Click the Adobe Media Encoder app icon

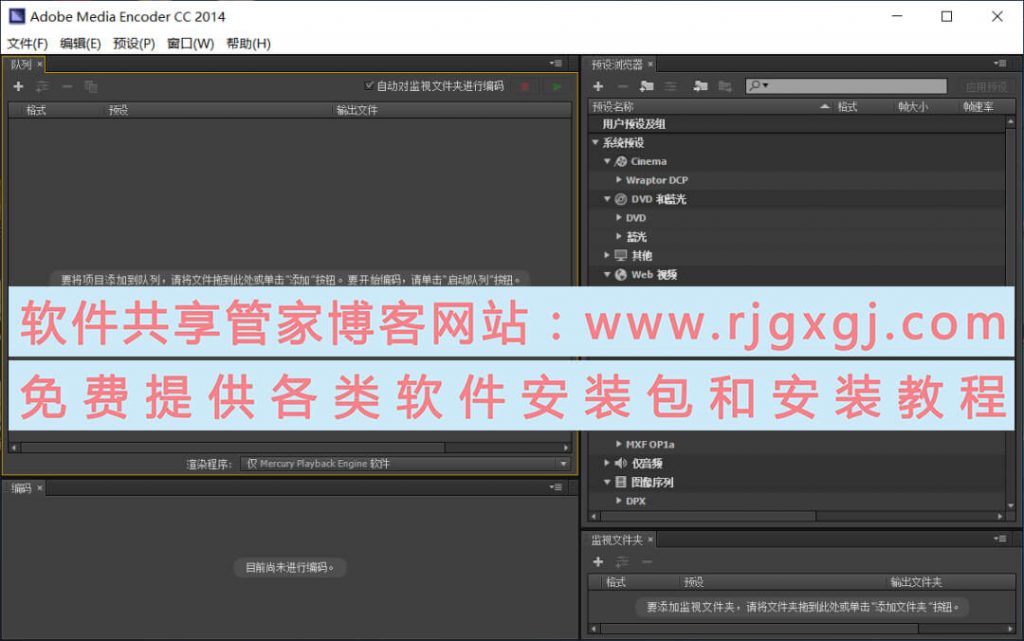point(17,16)
